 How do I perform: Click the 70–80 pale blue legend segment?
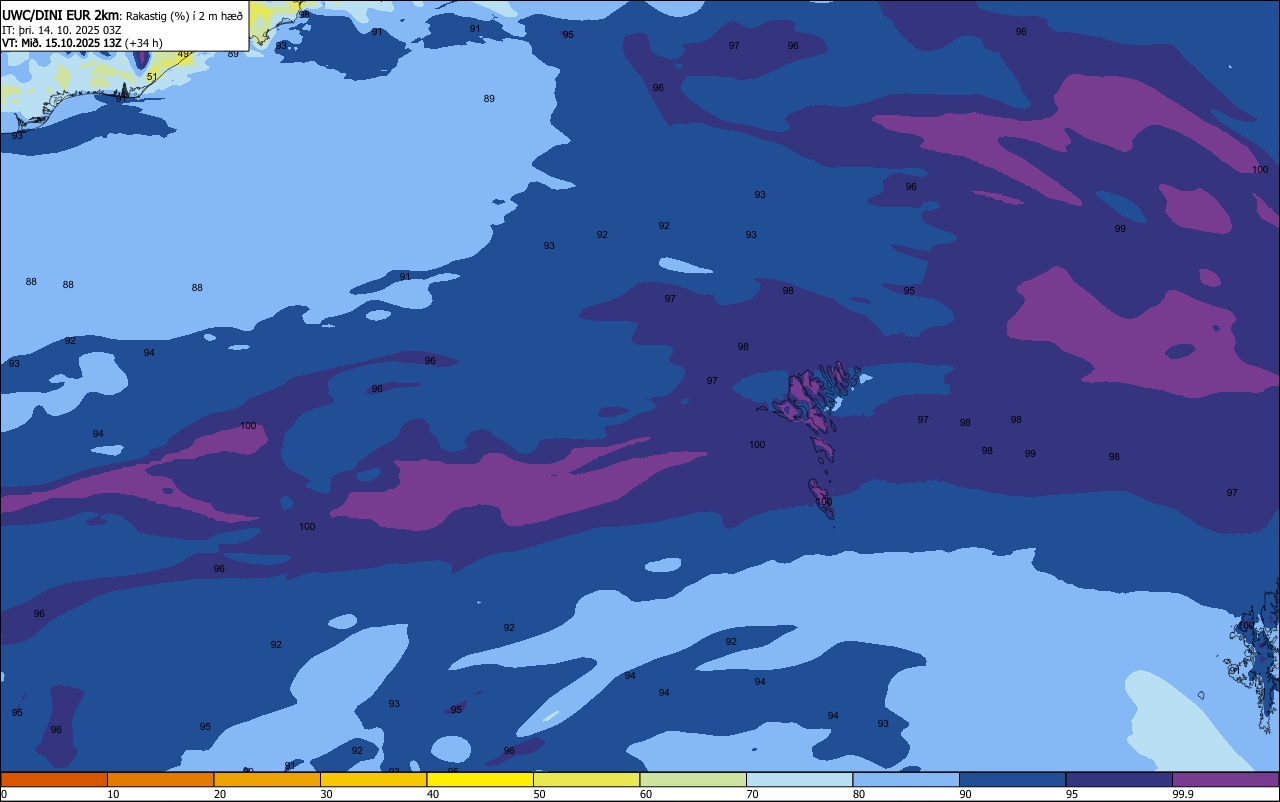click(x=799, y=779)
